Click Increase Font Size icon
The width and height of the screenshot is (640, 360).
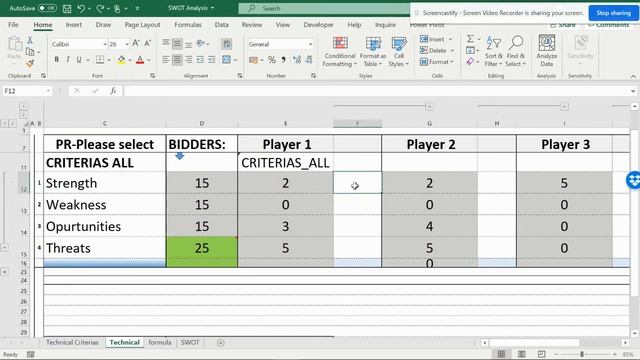point(136,43)
